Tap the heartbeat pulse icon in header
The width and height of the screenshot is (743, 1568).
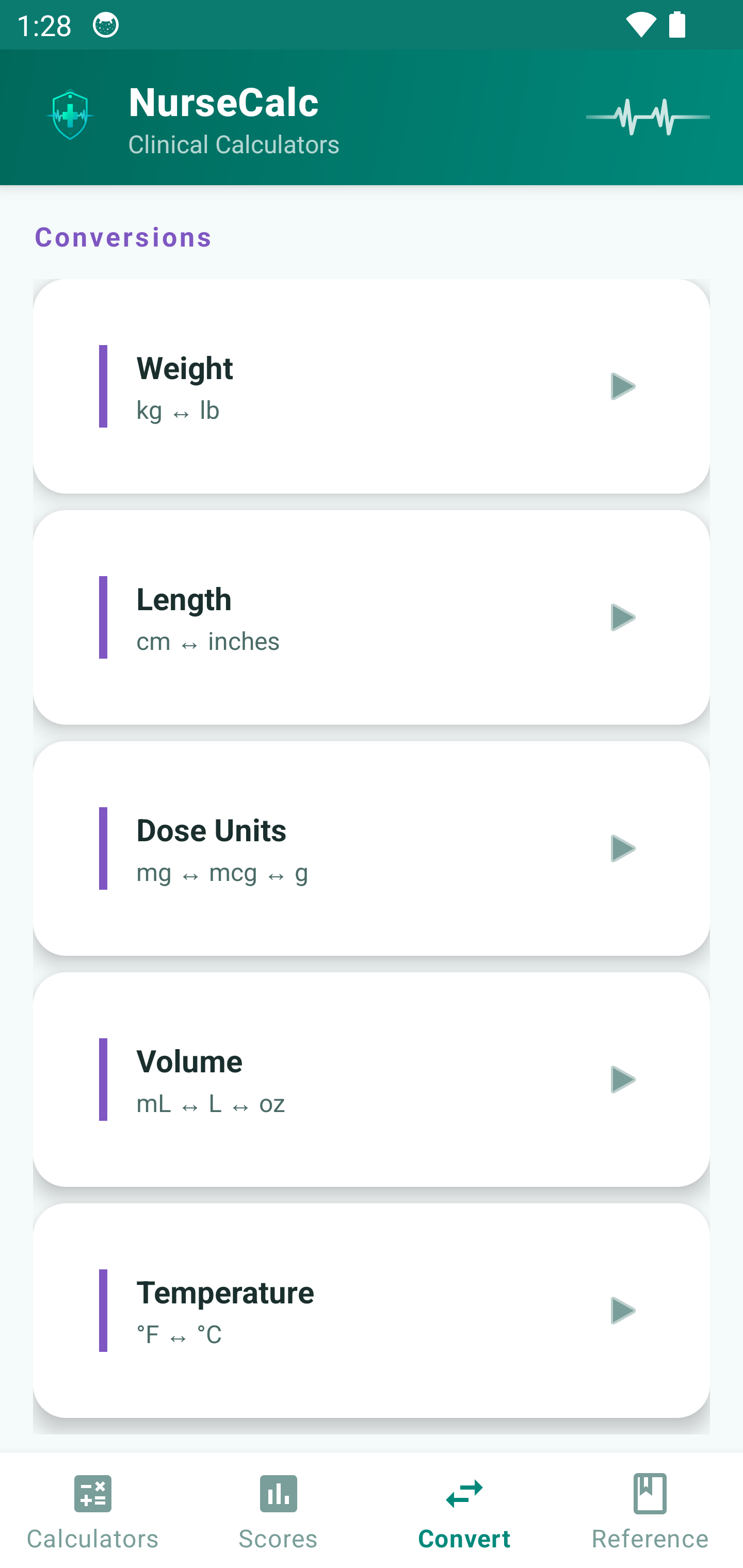(x=648, y=117)
